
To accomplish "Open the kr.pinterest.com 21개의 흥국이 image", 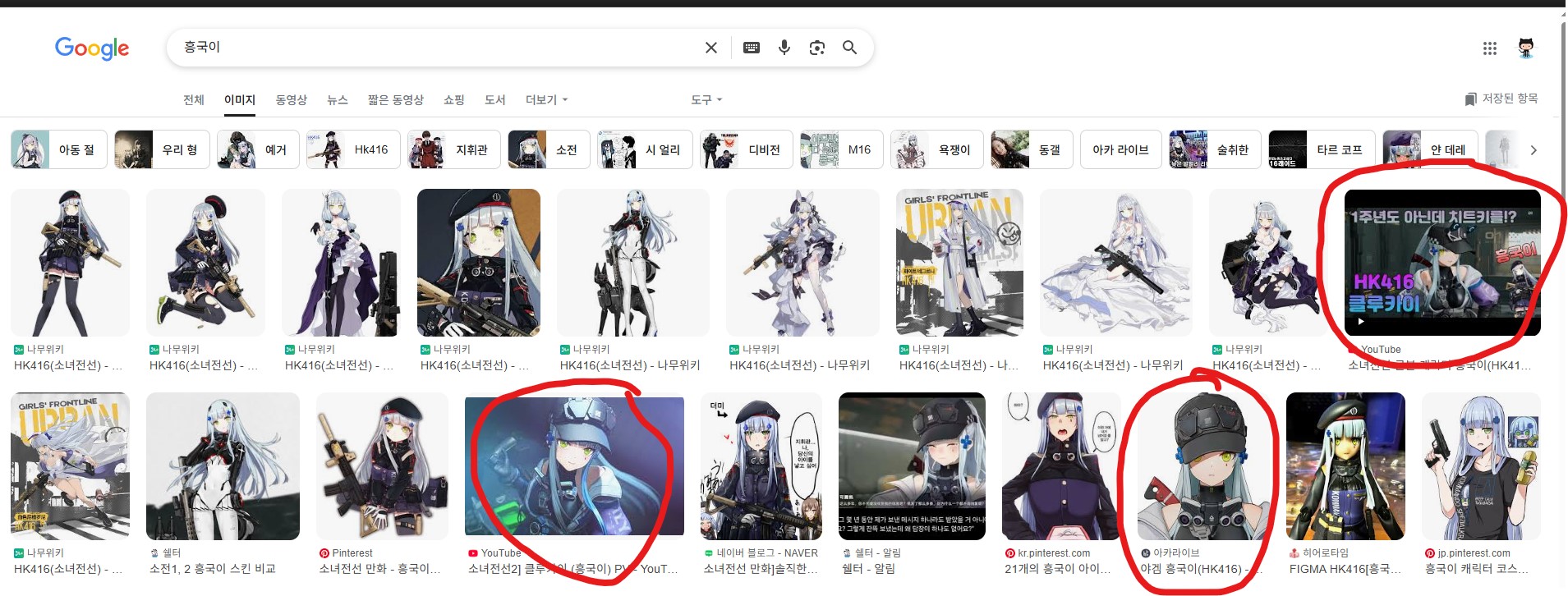I will point(1061,466).
